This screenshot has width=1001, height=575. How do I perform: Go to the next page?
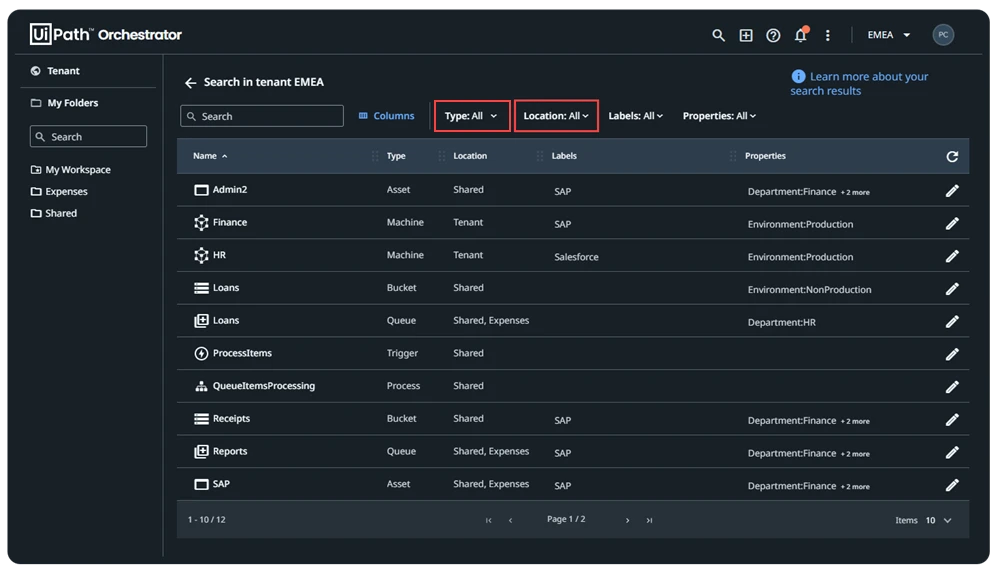click(x=628, y=521)
